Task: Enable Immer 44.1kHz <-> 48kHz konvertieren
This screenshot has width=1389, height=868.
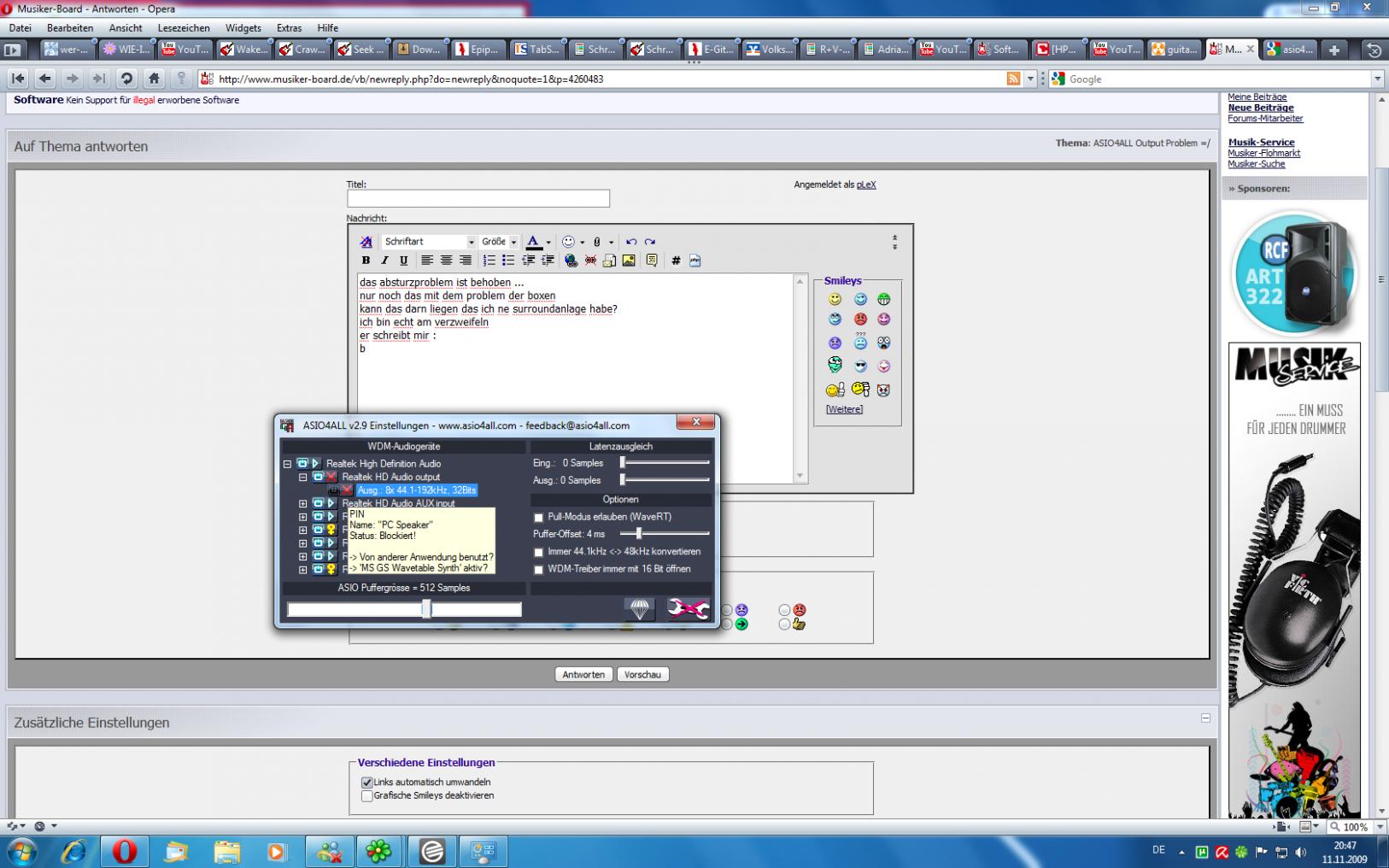Action: click(538, 553)
